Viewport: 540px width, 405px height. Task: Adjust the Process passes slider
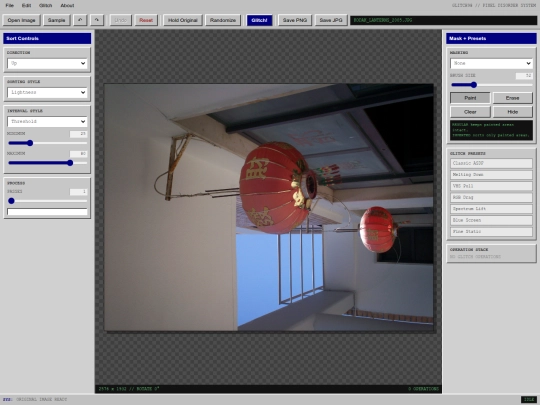(47, 201)
